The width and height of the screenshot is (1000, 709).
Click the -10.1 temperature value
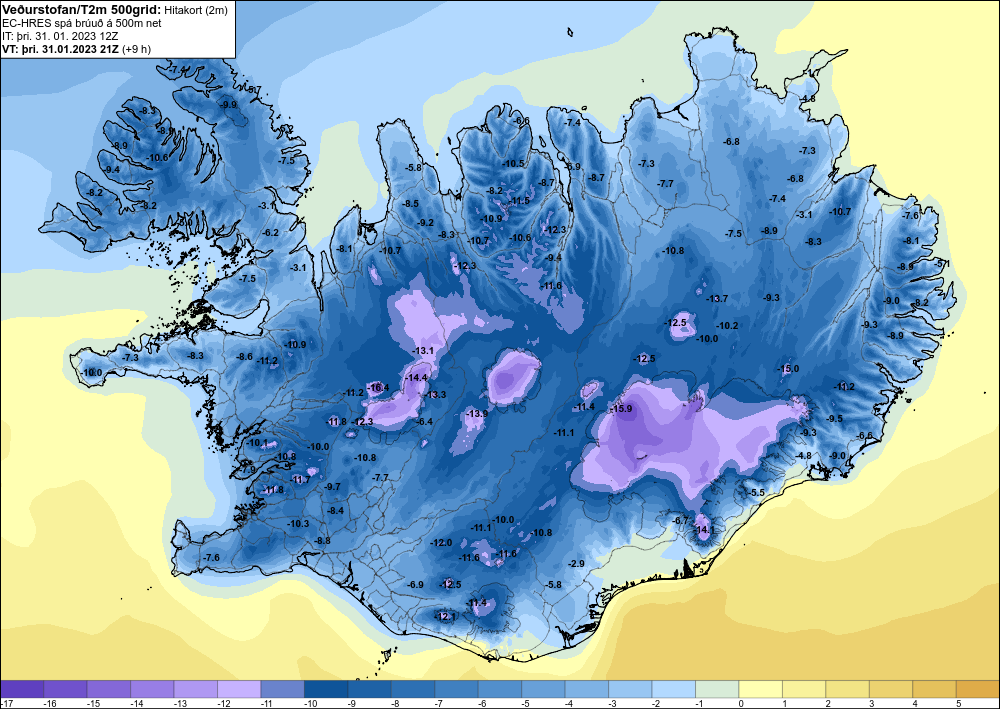pos(258,442)
